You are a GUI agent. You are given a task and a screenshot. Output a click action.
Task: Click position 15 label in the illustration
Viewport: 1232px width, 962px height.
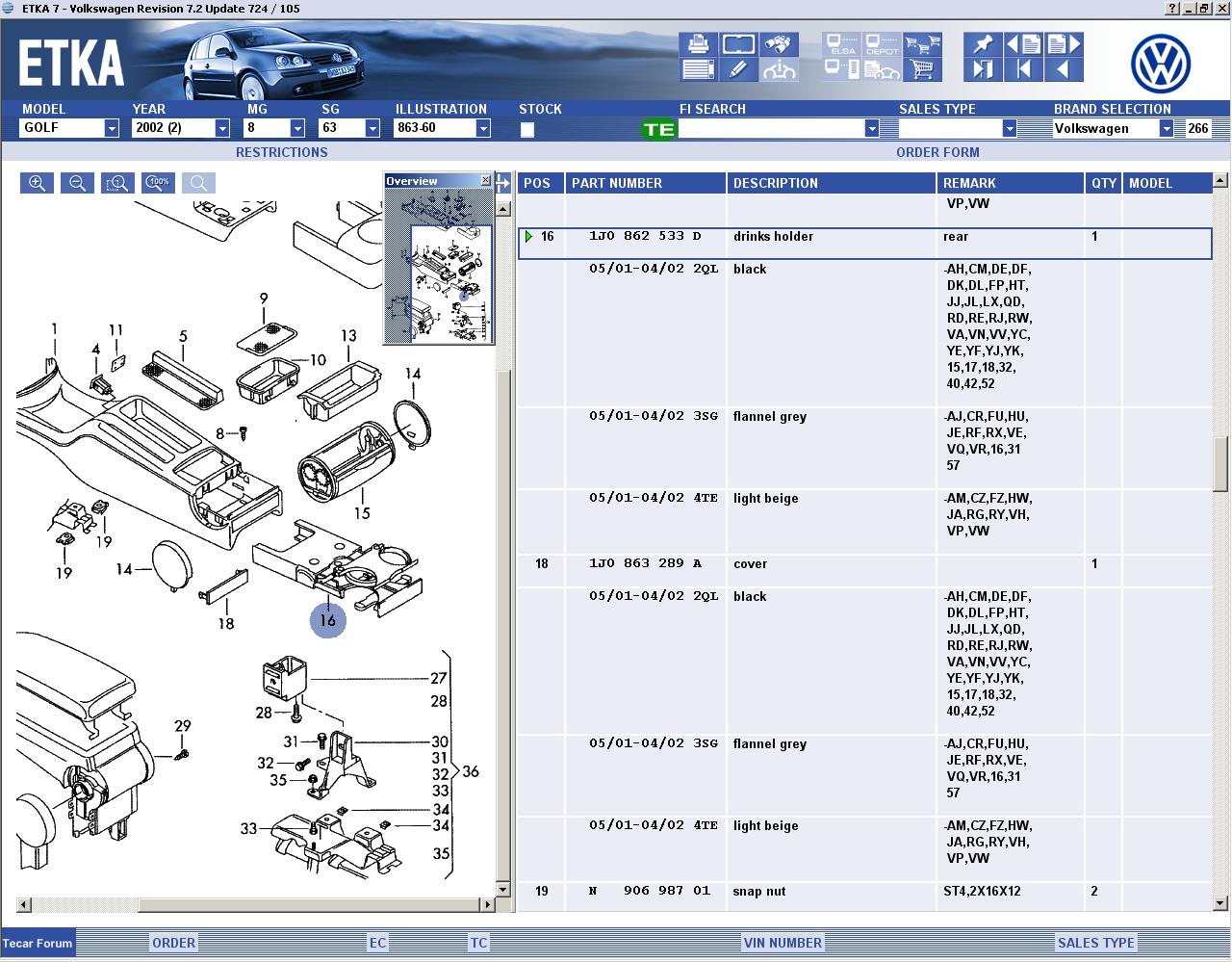coord(362,513)
